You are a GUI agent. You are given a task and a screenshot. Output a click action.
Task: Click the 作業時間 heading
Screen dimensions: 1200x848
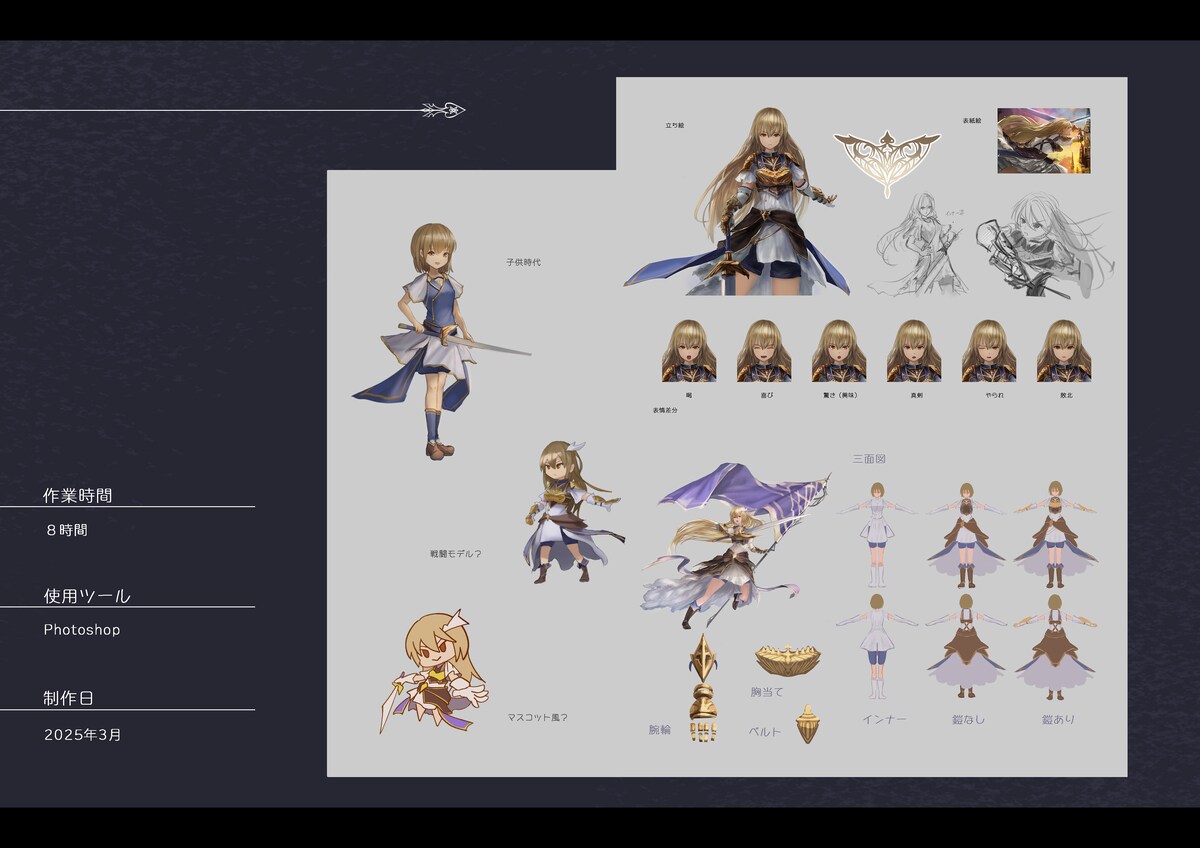pos(78,495)
